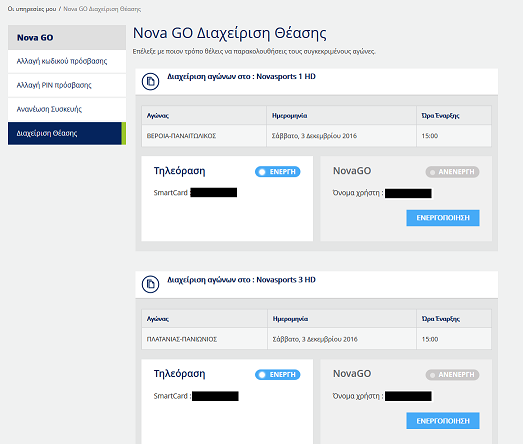Toggle the ΑΝΕΝΕΡΓΗ switch for NovaGO under Novasports 3 HD

tap(452, 375)
